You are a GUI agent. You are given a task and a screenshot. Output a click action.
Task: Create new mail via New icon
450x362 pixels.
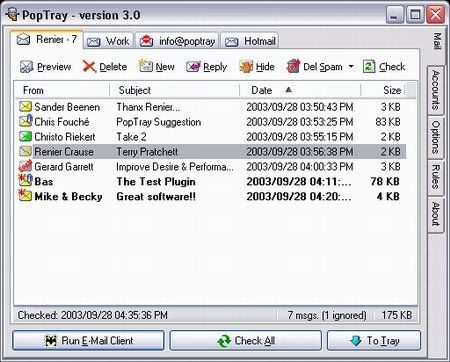point(145,66)
